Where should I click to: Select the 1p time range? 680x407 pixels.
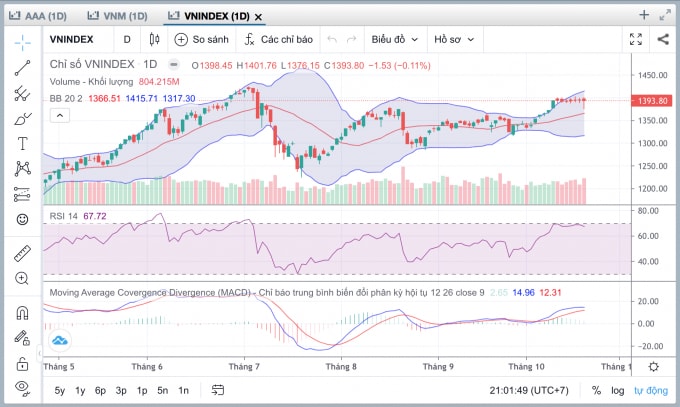click(x=142, y=391)
